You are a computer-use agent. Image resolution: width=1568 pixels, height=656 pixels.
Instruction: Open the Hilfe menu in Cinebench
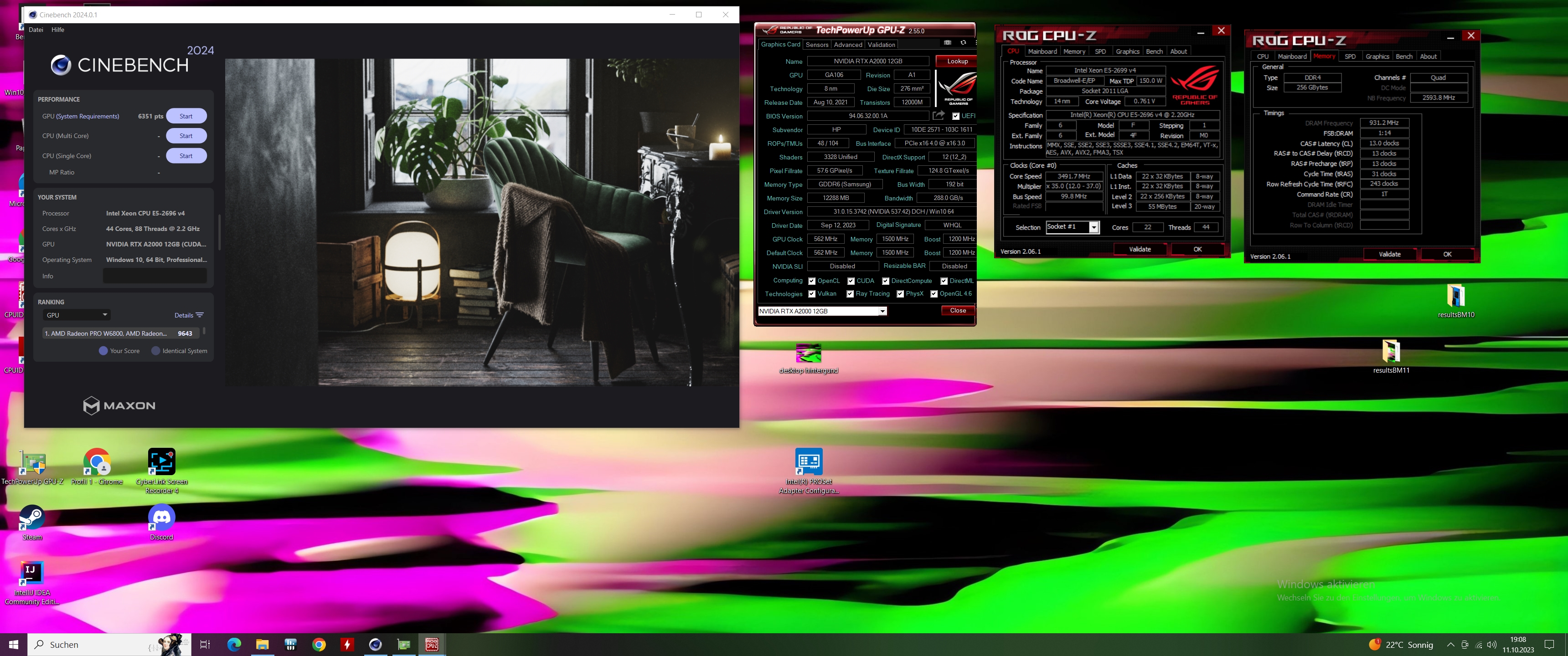(58, 30)
